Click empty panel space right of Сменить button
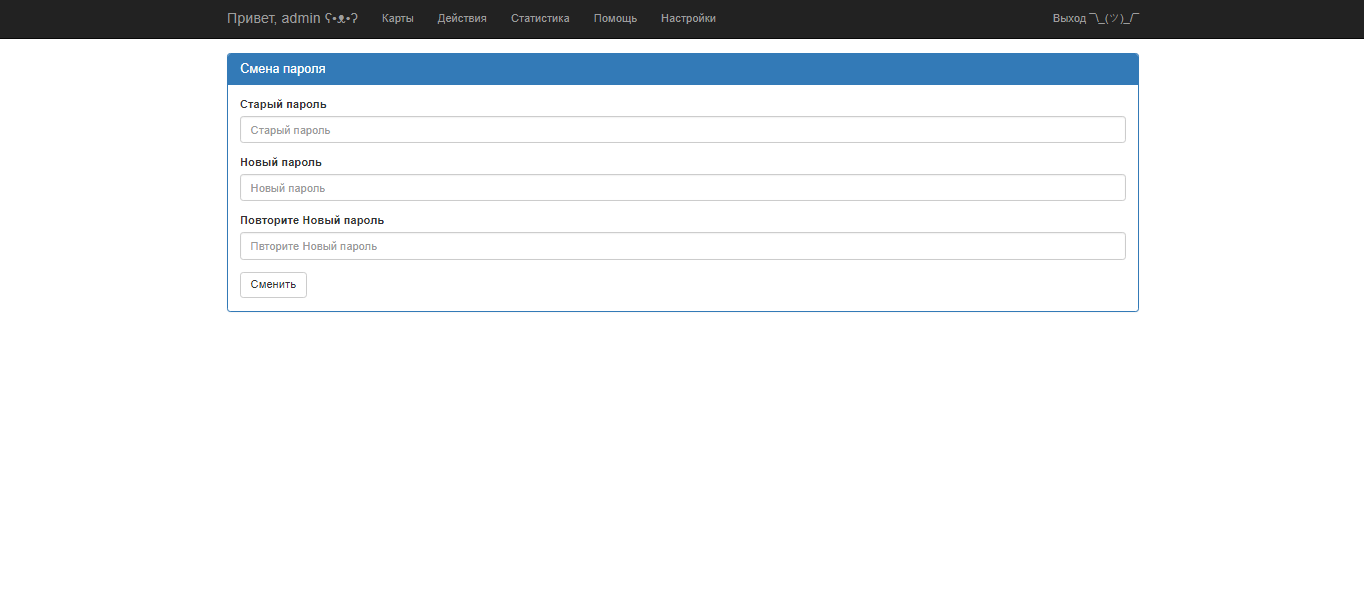The height and width of the screenshot is (596, 1364). click(x=700, y=285)
